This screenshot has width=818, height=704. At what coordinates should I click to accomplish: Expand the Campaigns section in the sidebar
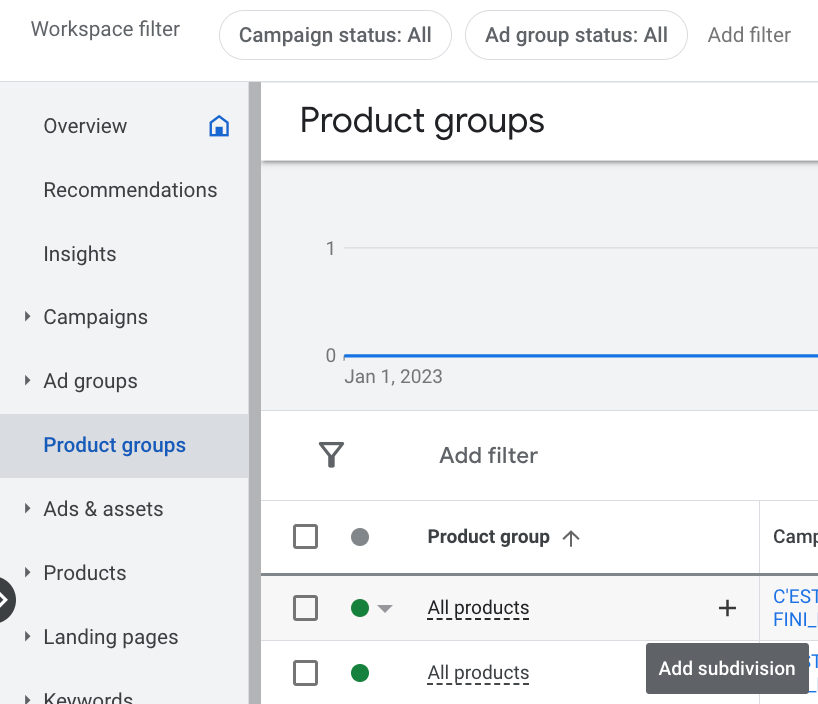pos(28,316)
